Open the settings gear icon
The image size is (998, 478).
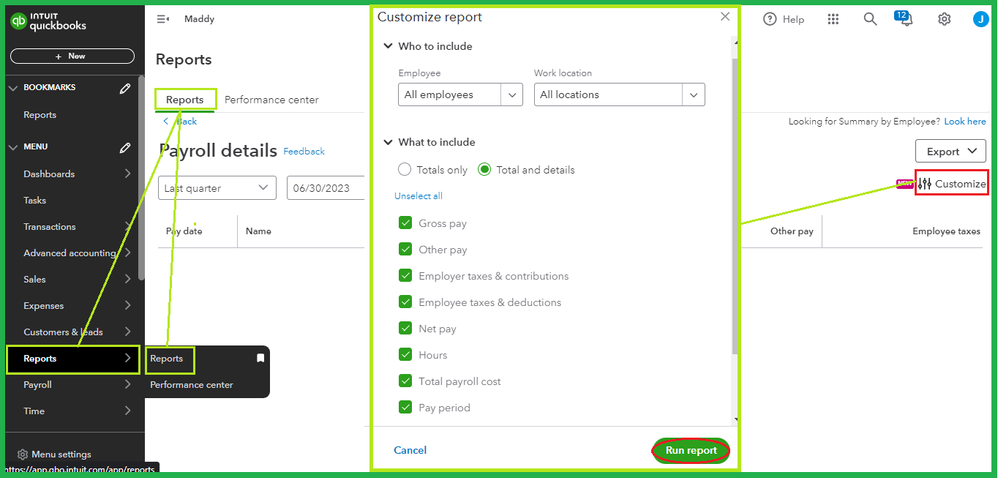click(x=944, y=20)
